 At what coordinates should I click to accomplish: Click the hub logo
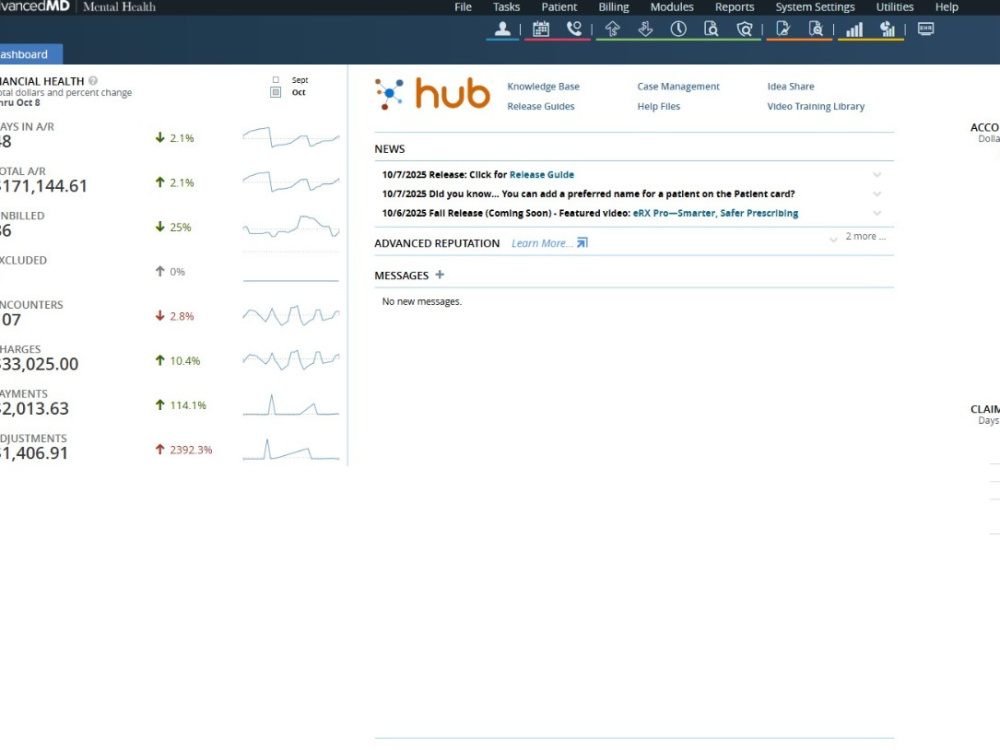432,94
